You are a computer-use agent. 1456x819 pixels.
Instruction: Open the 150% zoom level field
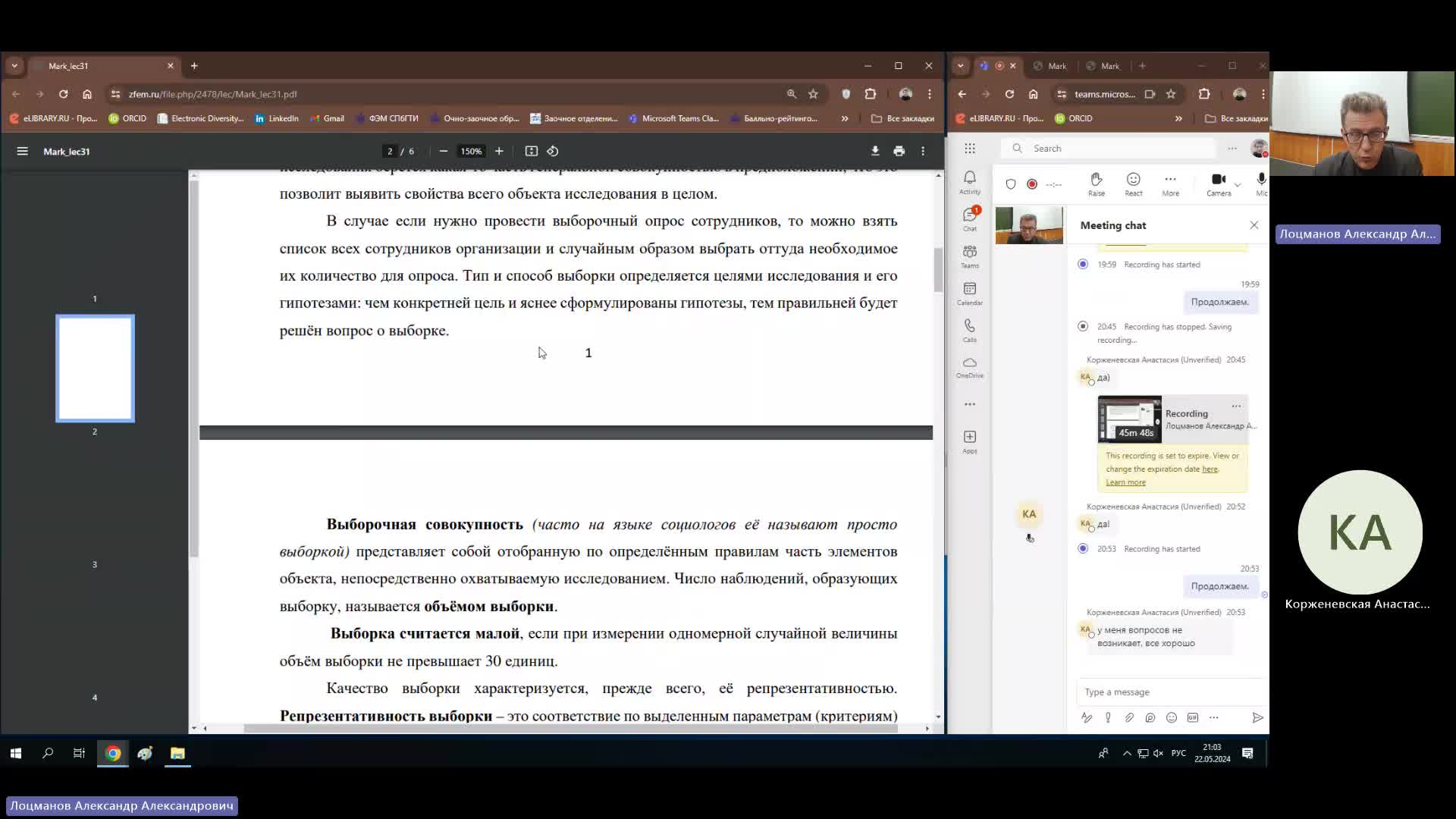pyautogui.click(x=471, y=151)
